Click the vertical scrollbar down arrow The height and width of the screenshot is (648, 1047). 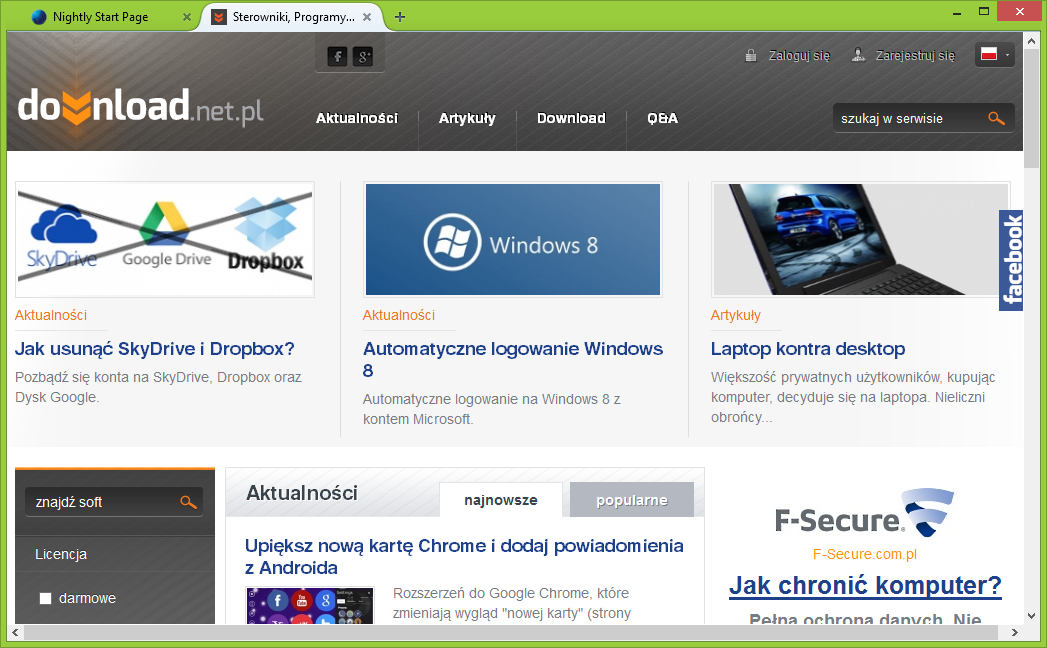[x=1032, y=616]
